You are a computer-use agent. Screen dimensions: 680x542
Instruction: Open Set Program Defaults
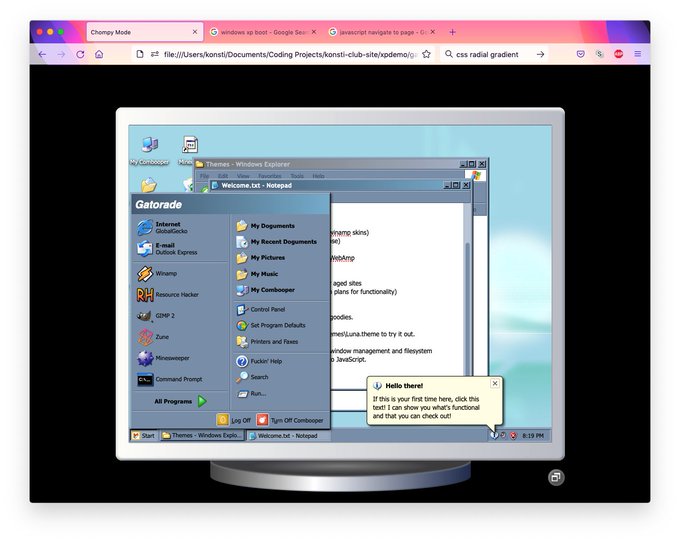click(x=271, y=326)
